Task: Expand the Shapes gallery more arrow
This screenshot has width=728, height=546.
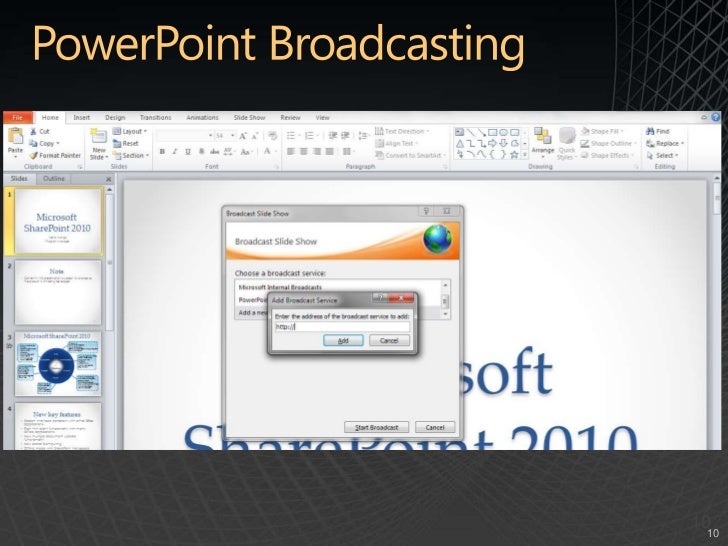Action: 525,155
